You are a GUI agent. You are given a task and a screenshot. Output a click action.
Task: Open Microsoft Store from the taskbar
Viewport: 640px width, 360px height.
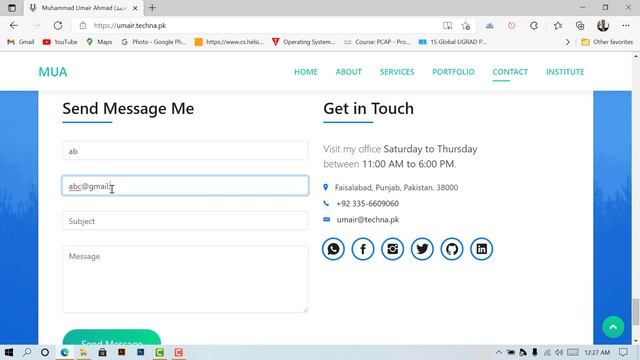coord(102,352)
